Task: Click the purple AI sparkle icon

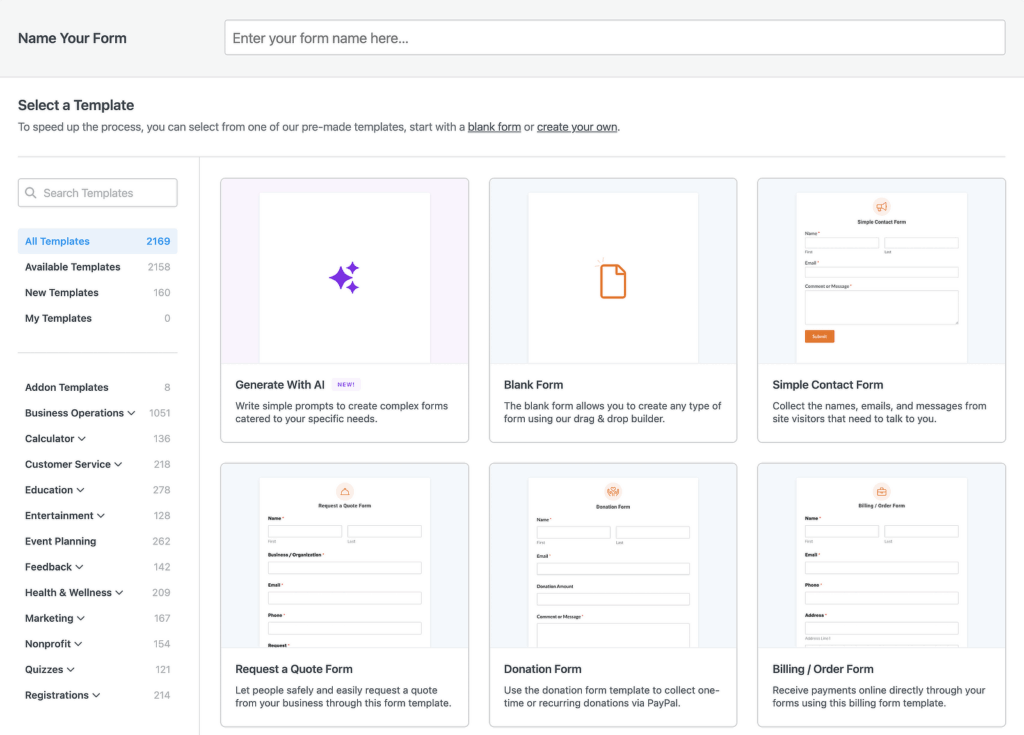Action: pyautogui.click(x=344, y=278)
